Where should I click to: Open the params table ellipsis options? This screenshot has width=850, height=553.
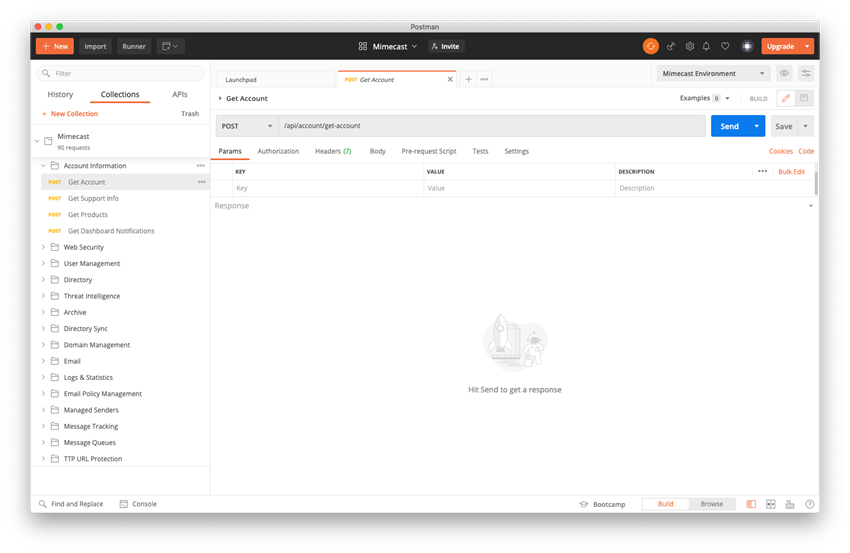pos(762,171)
